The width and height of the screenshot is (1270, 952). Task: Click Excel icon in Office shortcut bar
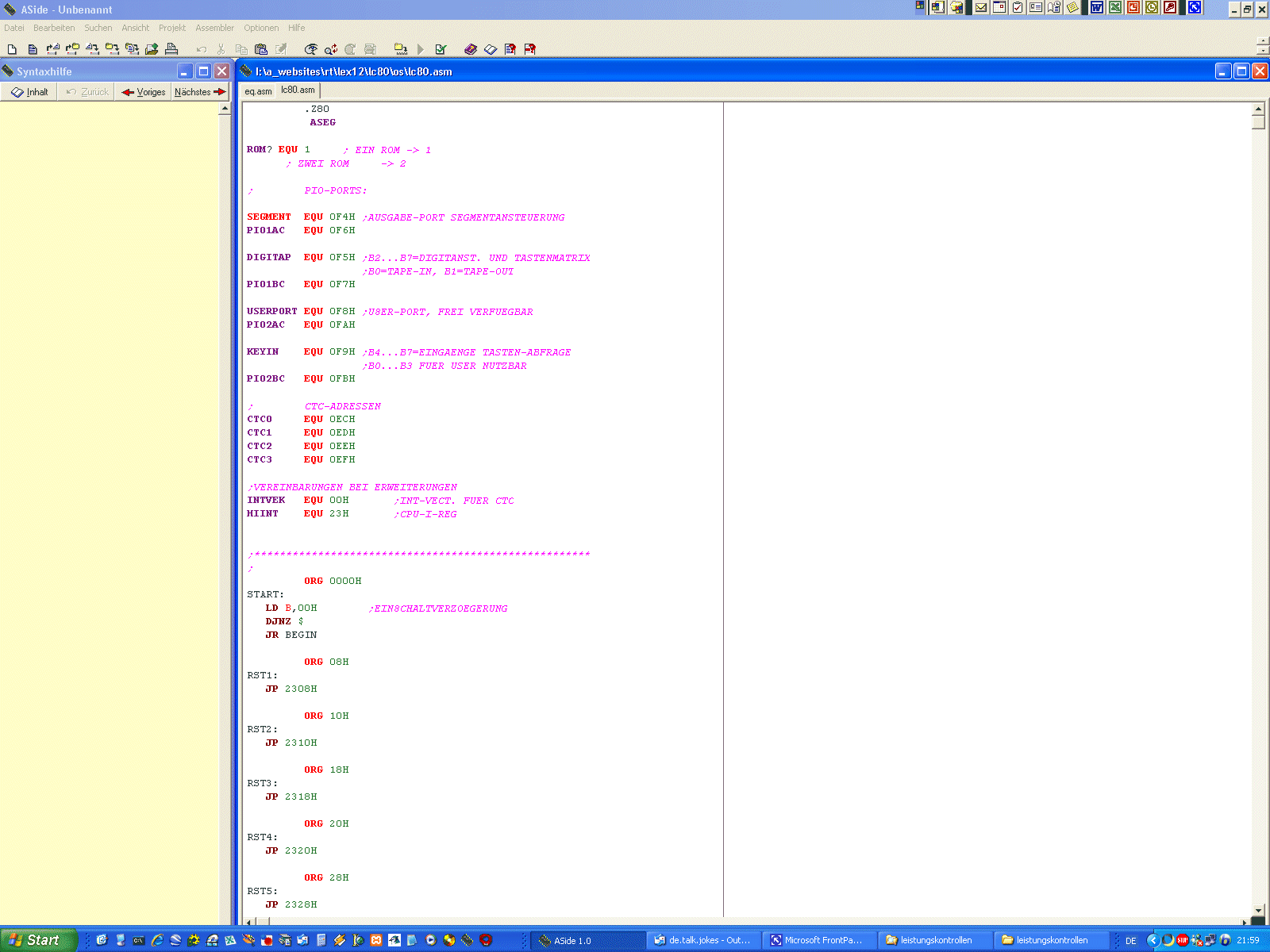1115,8
